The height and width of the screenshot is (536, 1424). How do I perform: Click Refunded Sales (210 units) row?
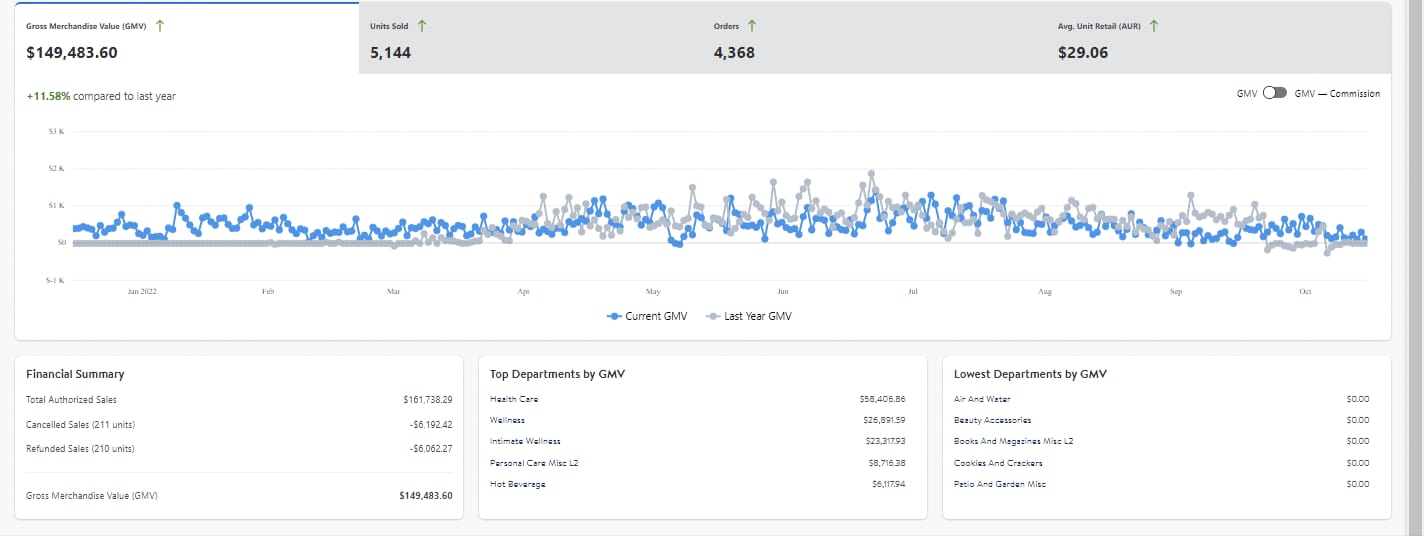coord(239,448)
